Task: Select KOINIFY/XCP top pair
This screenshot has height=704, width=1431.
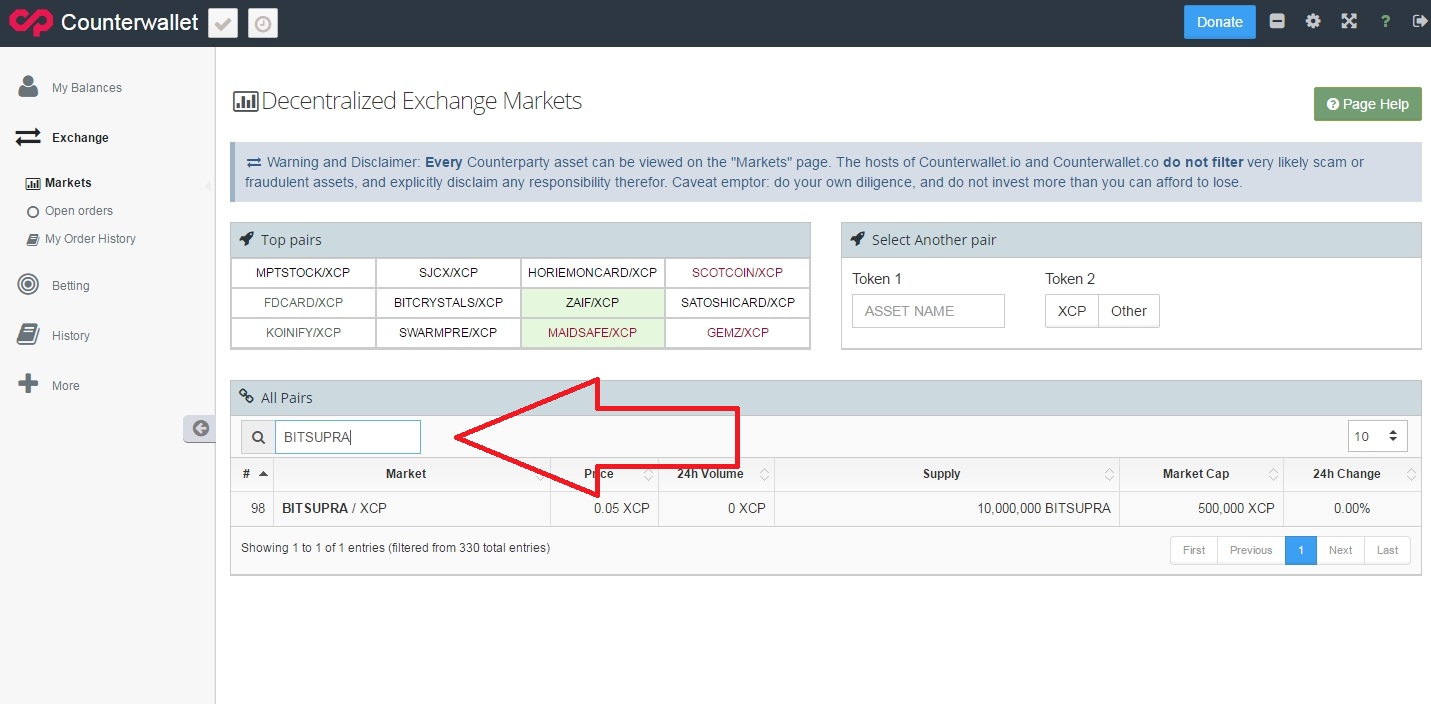Action: (303, 333)
